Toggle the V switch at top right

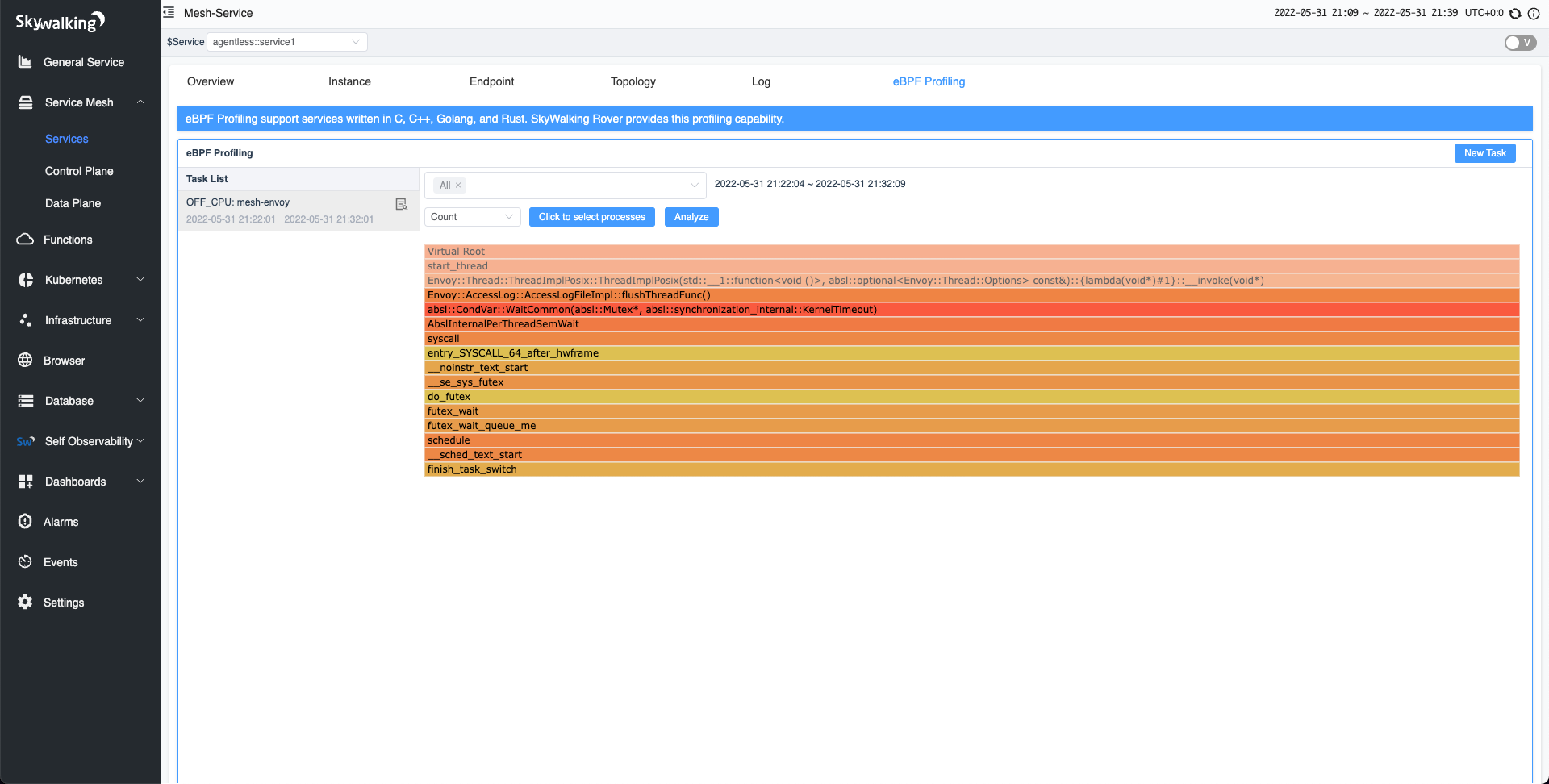(1520, 42)
